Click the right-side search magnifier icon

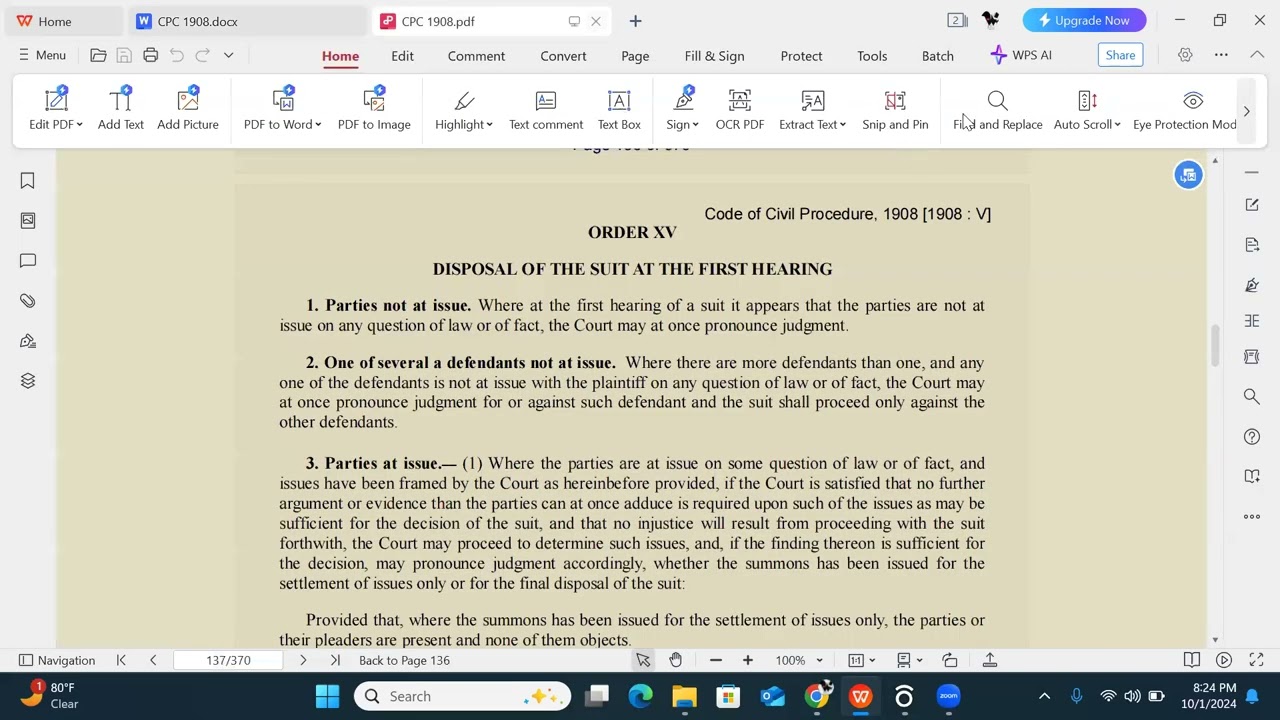1252,397
